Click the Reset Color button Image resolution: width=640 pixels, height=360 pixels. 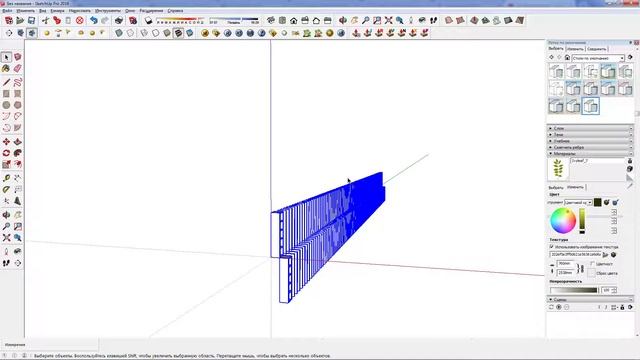click(x=591, y=273)
